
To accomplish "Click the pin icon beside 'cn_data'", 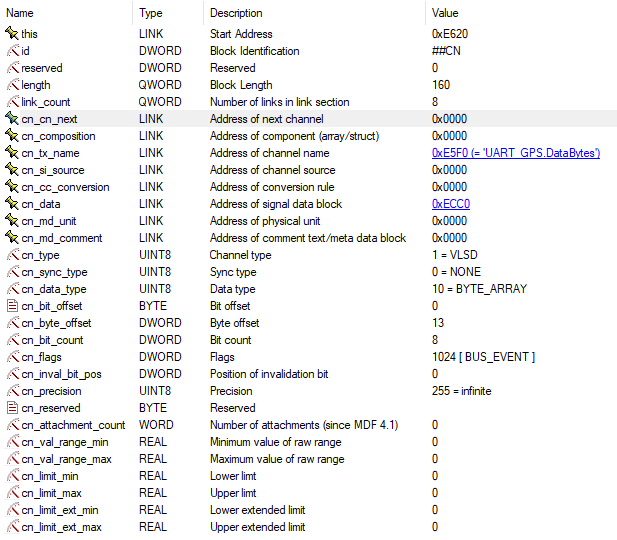I will click(12, 204).
